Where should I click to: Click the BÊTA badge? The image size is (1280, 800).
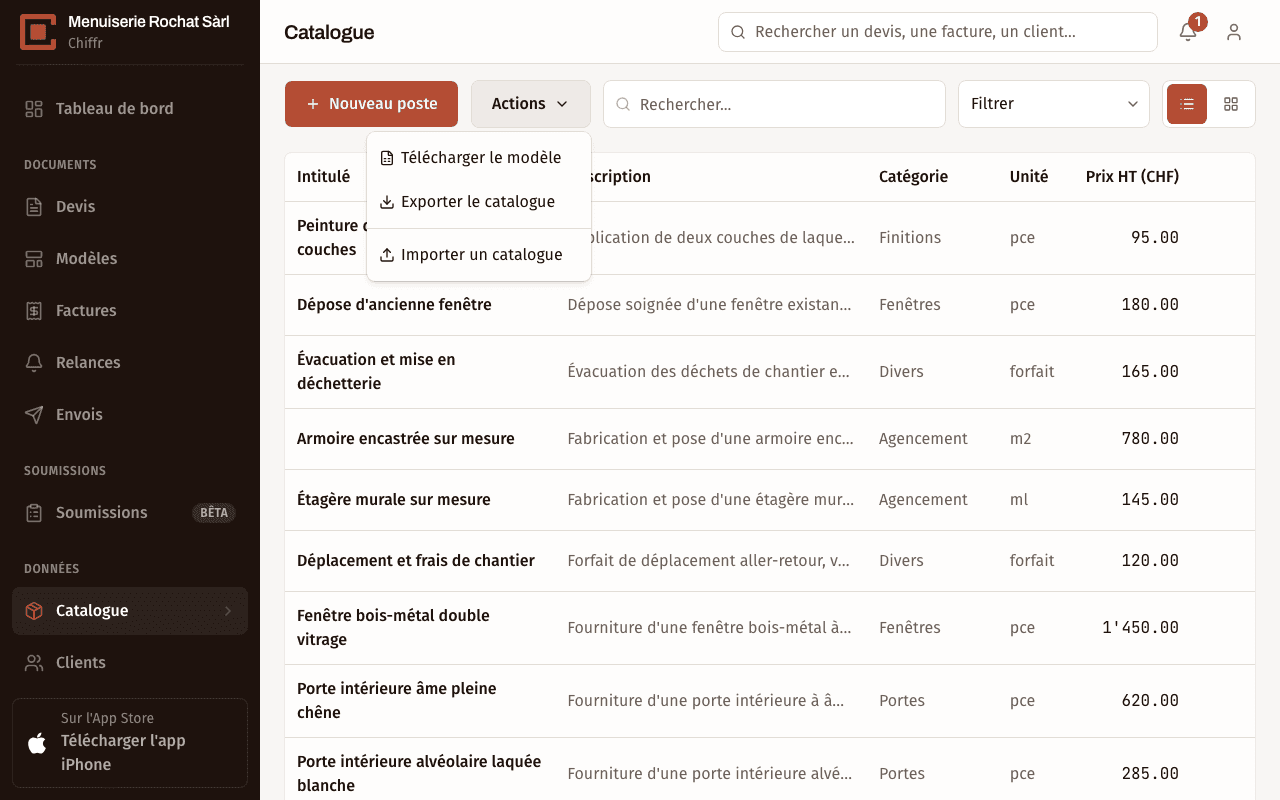tap(214, 513)
